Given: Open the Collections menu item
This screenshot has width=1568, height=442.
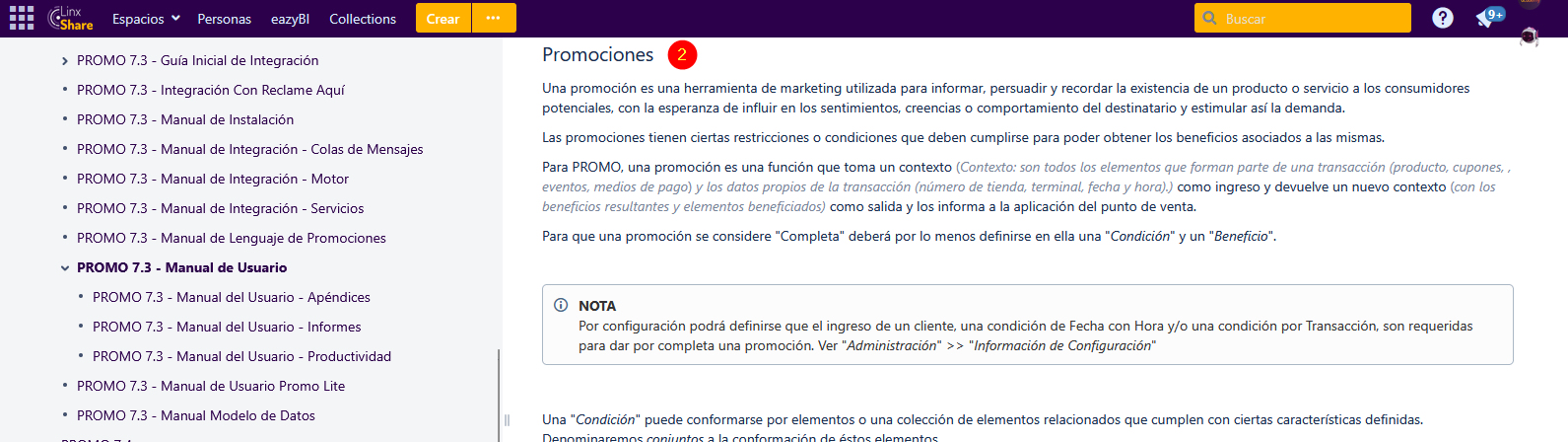Looking at the screenshot, I should point(363,19).
